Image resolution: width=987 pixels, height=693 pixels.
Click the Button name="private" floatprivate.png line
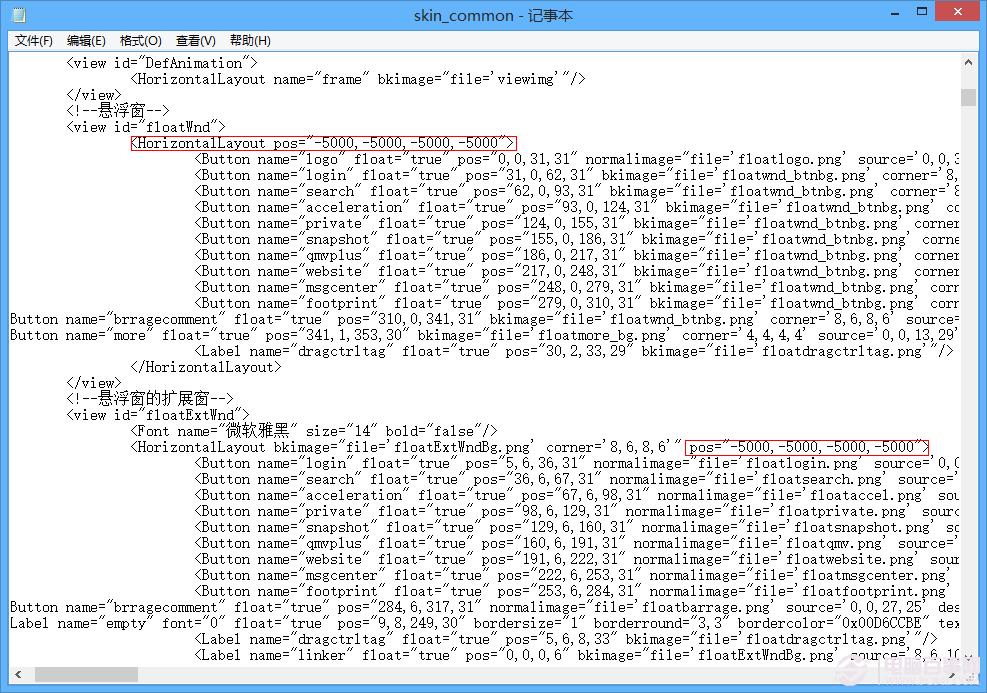tap(577, 512)
